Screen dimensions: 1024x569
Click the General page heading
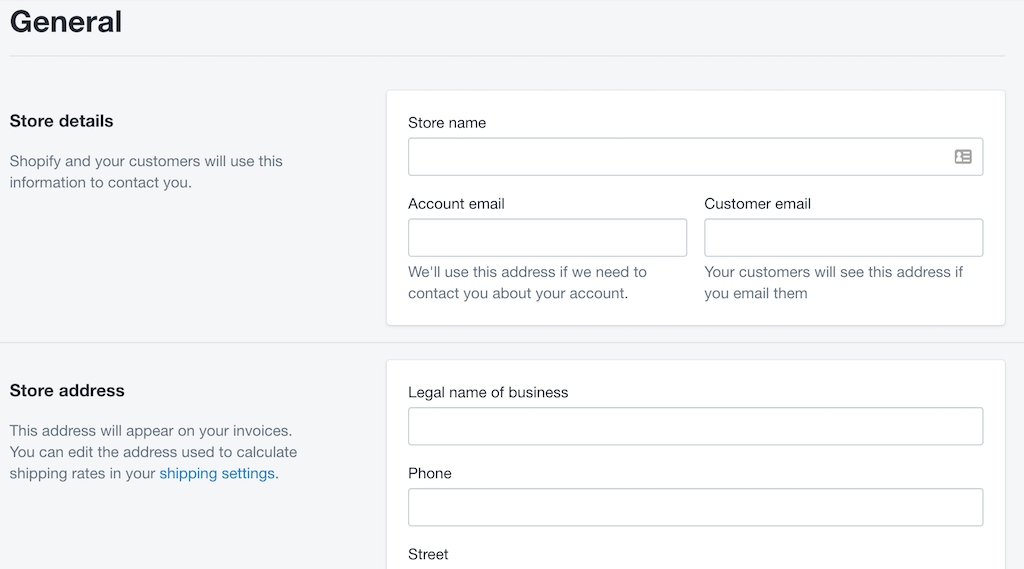click(x=66, y=22)
